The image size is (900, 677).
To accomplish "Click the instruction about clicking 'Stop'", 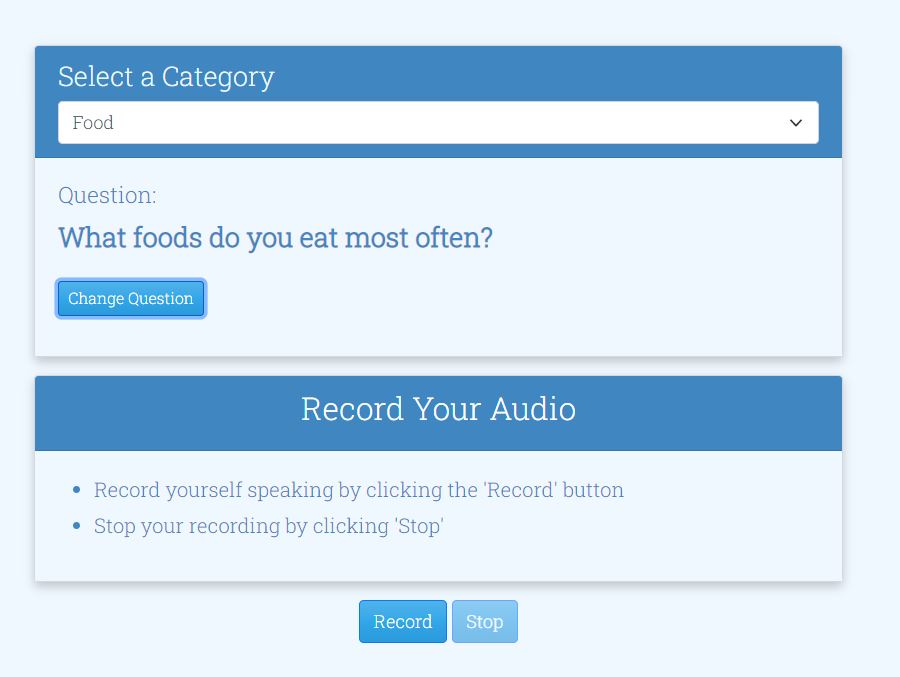I will coord(269,526).
